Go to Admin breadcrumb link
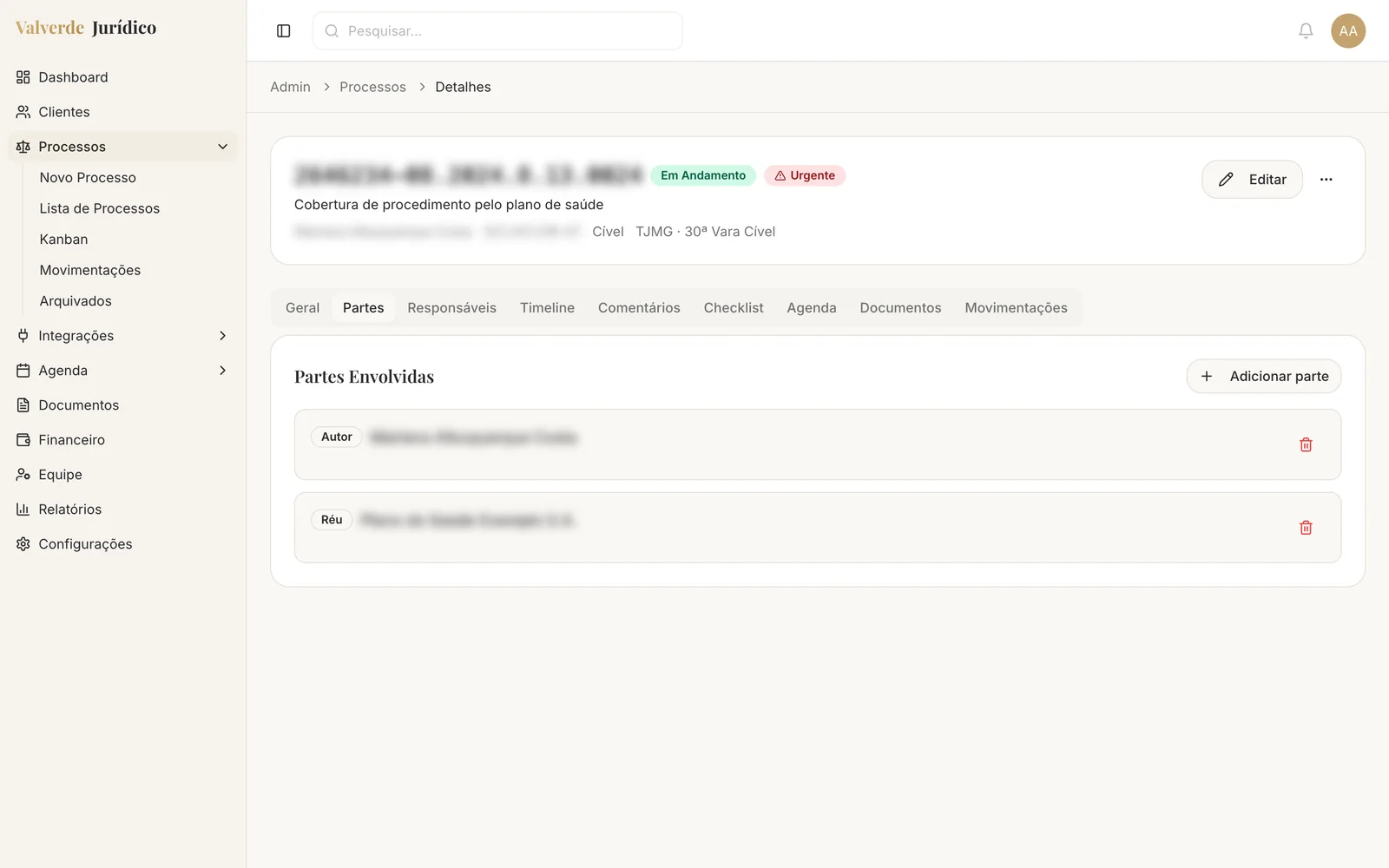 (290, 87)
